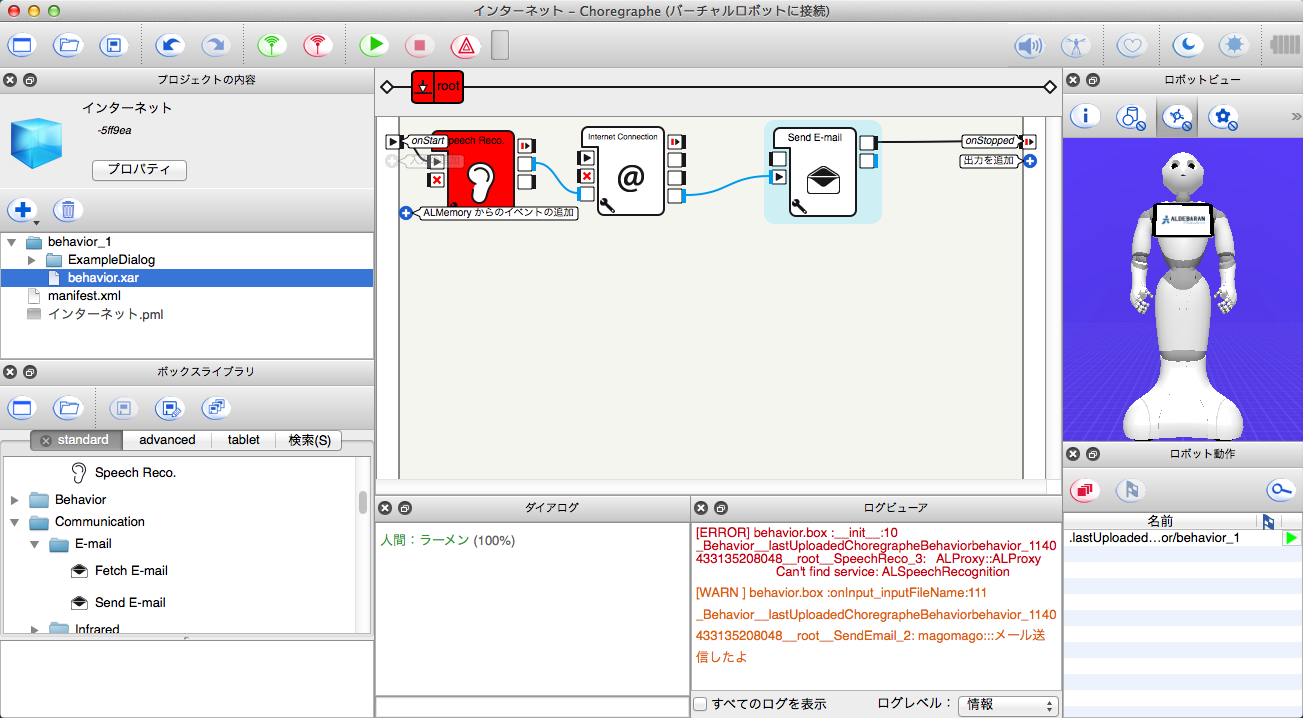Collapse the behavior_1 folder
Screen dimensions: 1303x718
pyautogui.click(x=11, y=242)
